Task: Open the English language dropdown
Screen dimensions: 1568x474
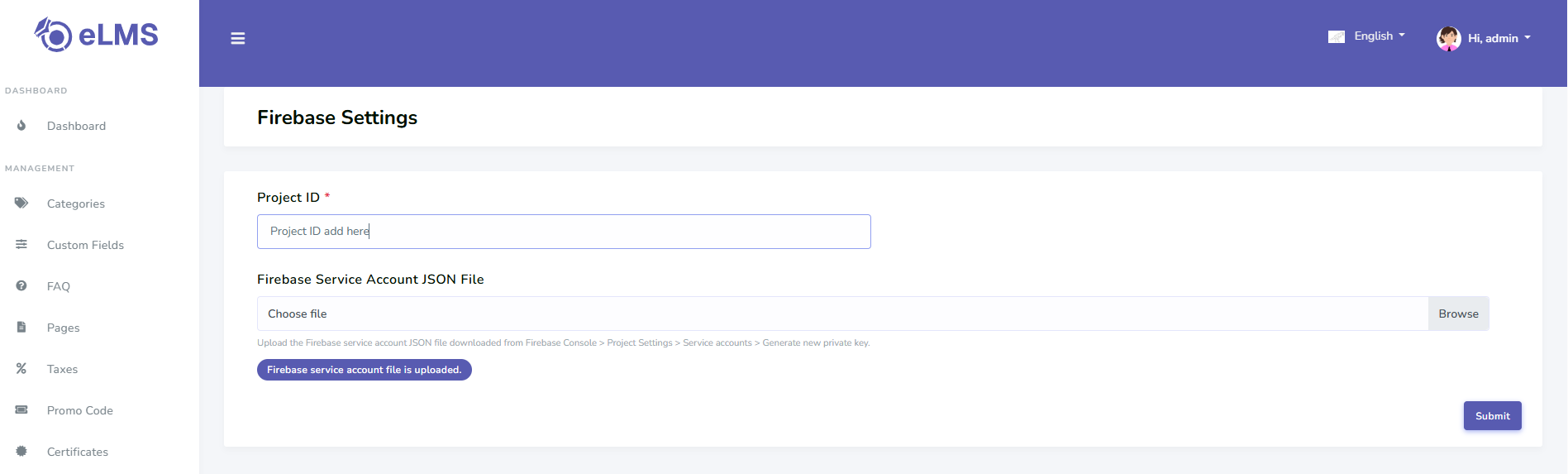Action: [1379, 36]
